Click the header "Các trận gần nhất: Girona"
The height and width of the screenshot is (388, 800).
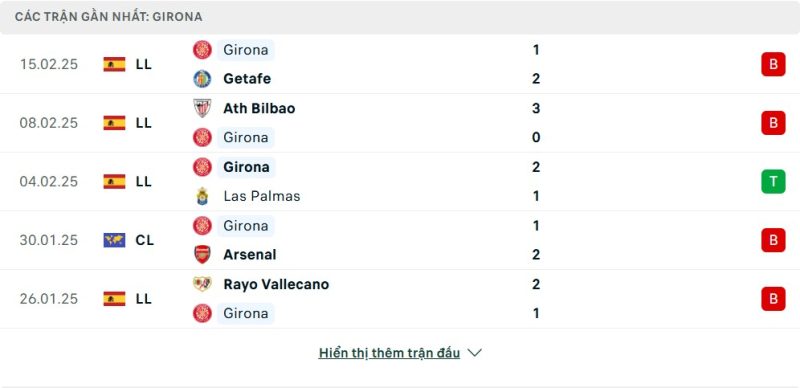pos(109,17)
